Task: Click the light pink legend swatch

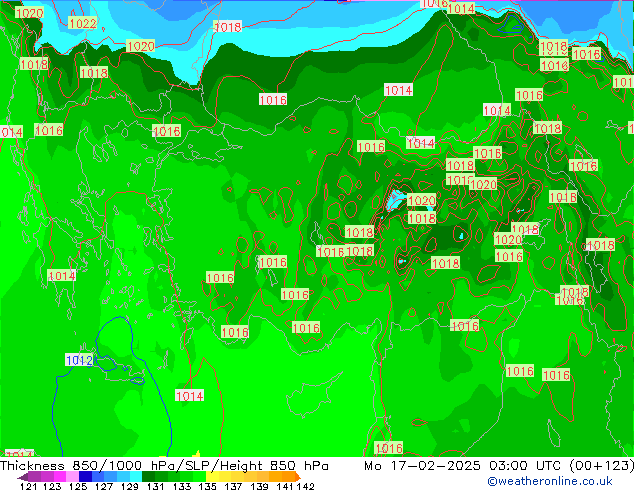Action: tap(72, 477)
